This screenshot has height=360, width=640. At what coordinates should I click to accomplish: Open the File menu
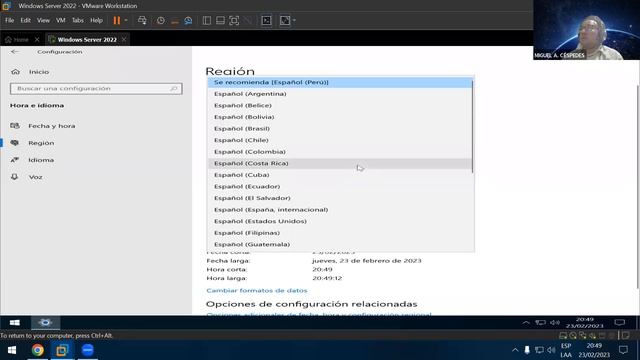[9, 20]
